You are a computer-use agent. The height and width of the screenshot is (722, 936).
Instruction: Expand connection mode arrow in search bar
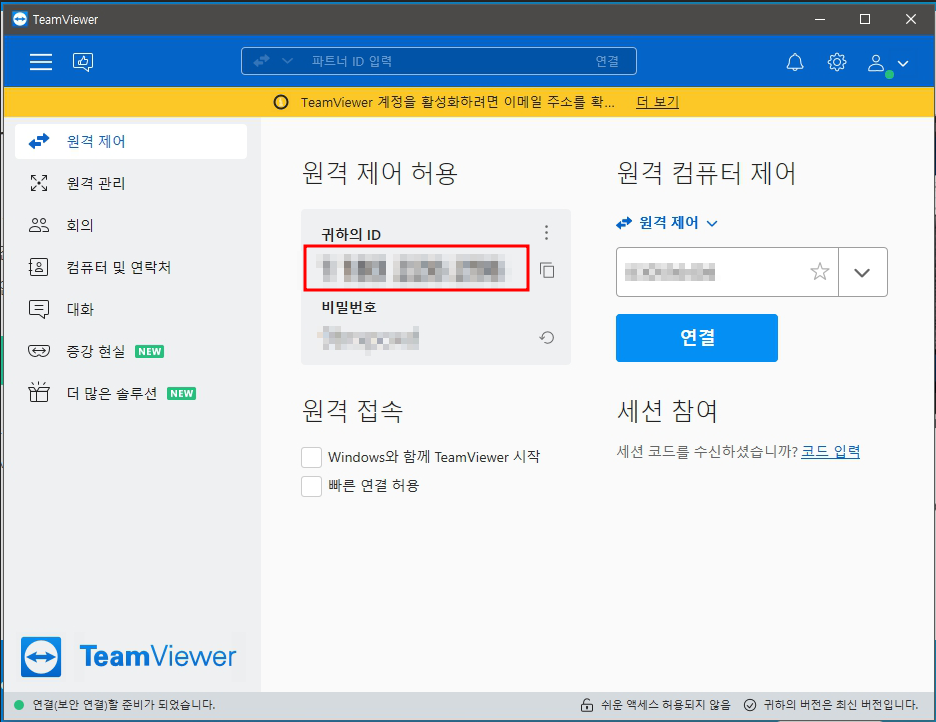pos(287,61)
